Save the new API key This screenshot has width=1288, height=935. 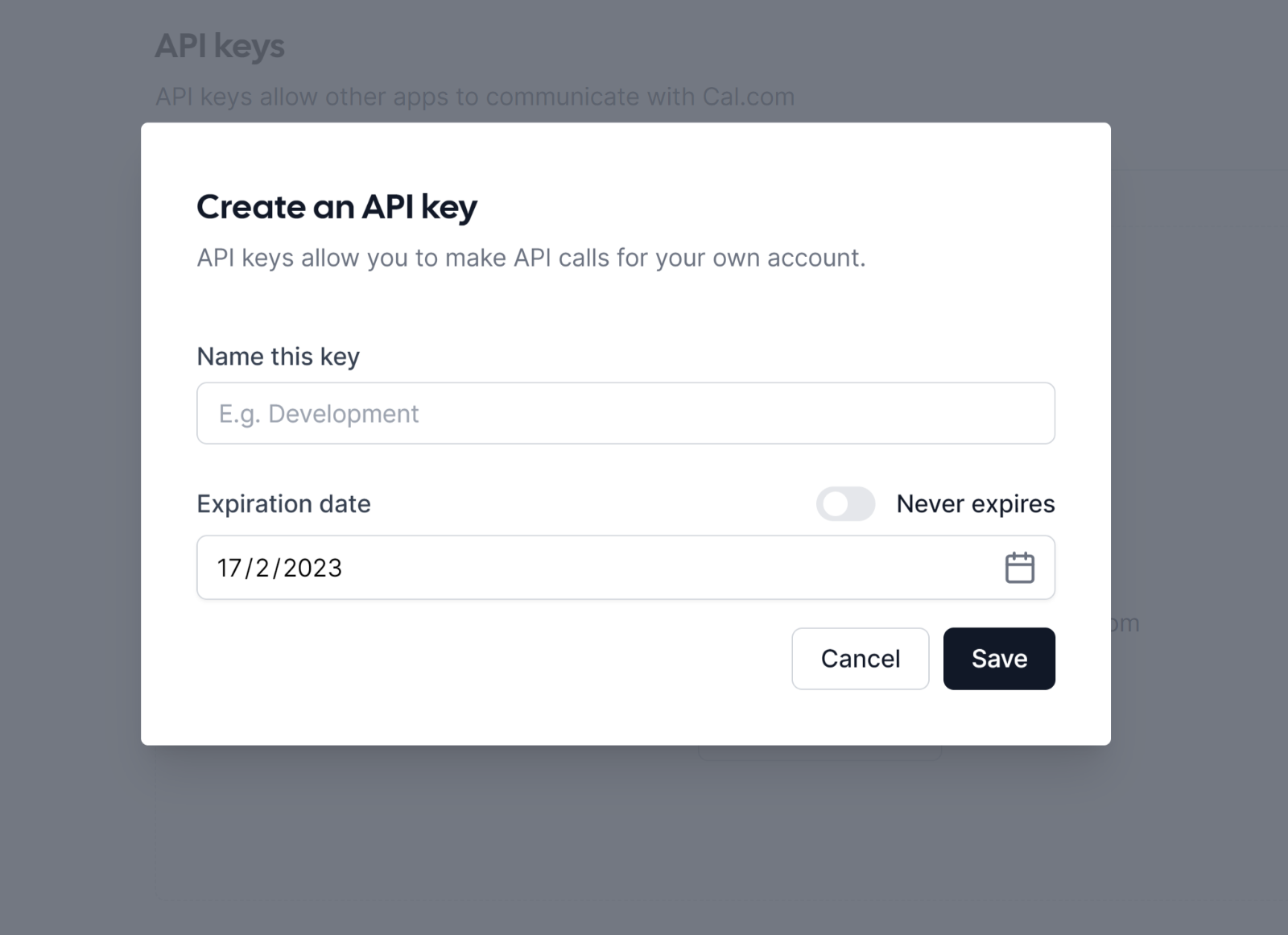pyautogui.click(x=999, y=659)
